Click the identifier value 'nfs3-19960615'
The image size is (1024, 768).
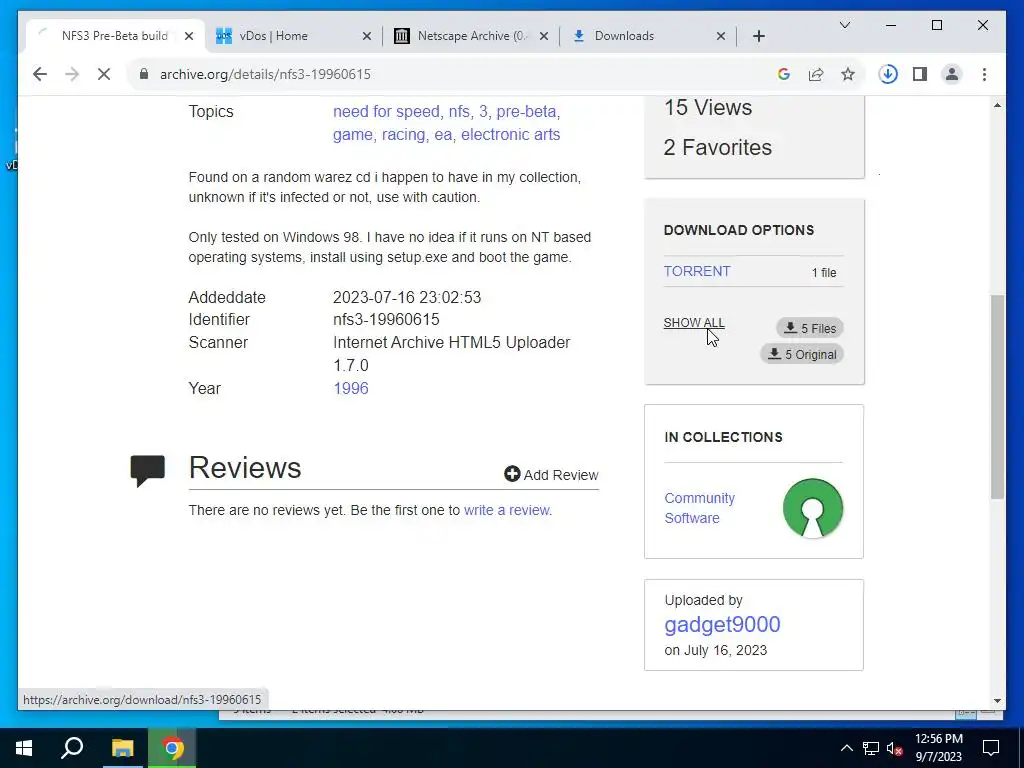pos(386,320)
